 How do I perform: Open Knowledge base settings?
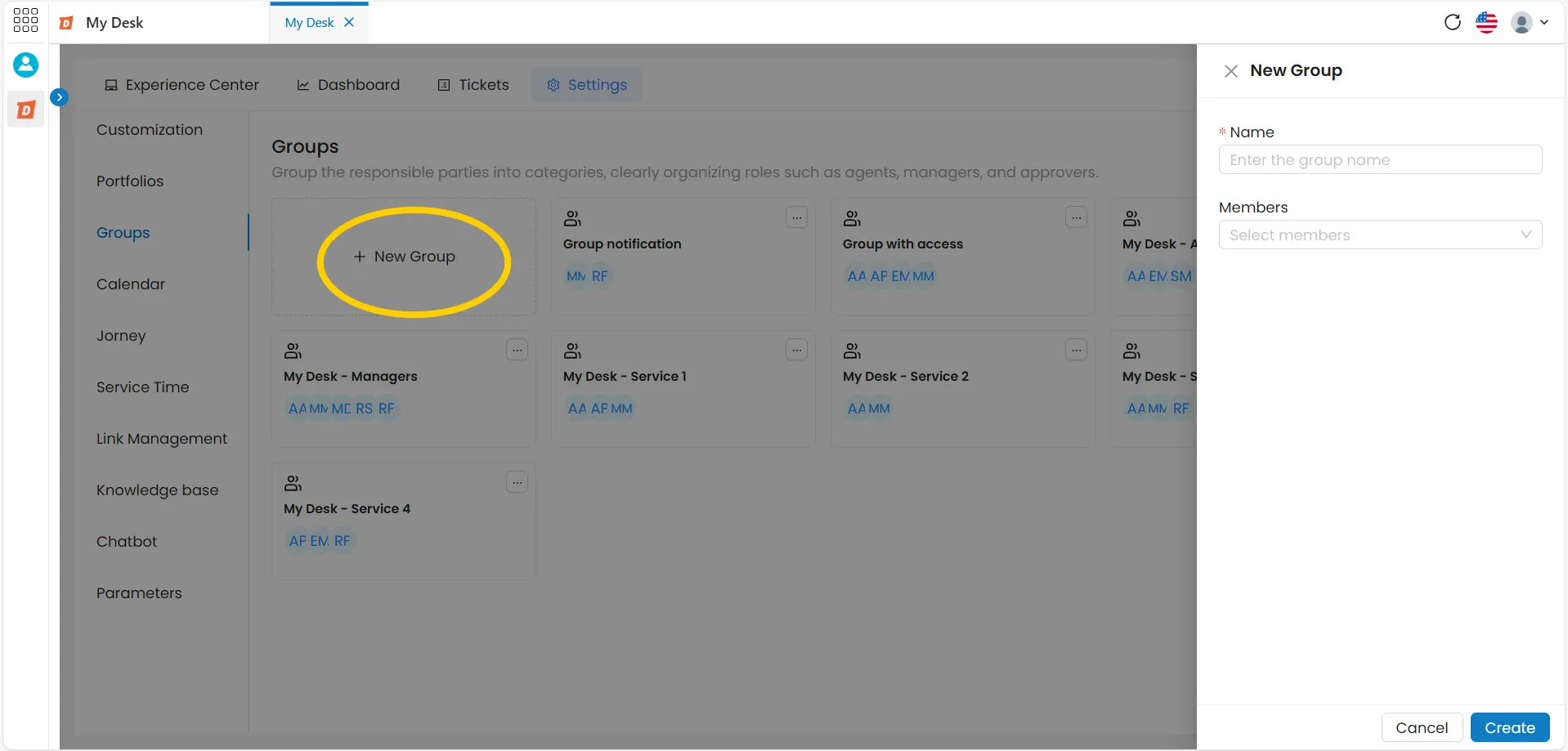coord(158,490)
